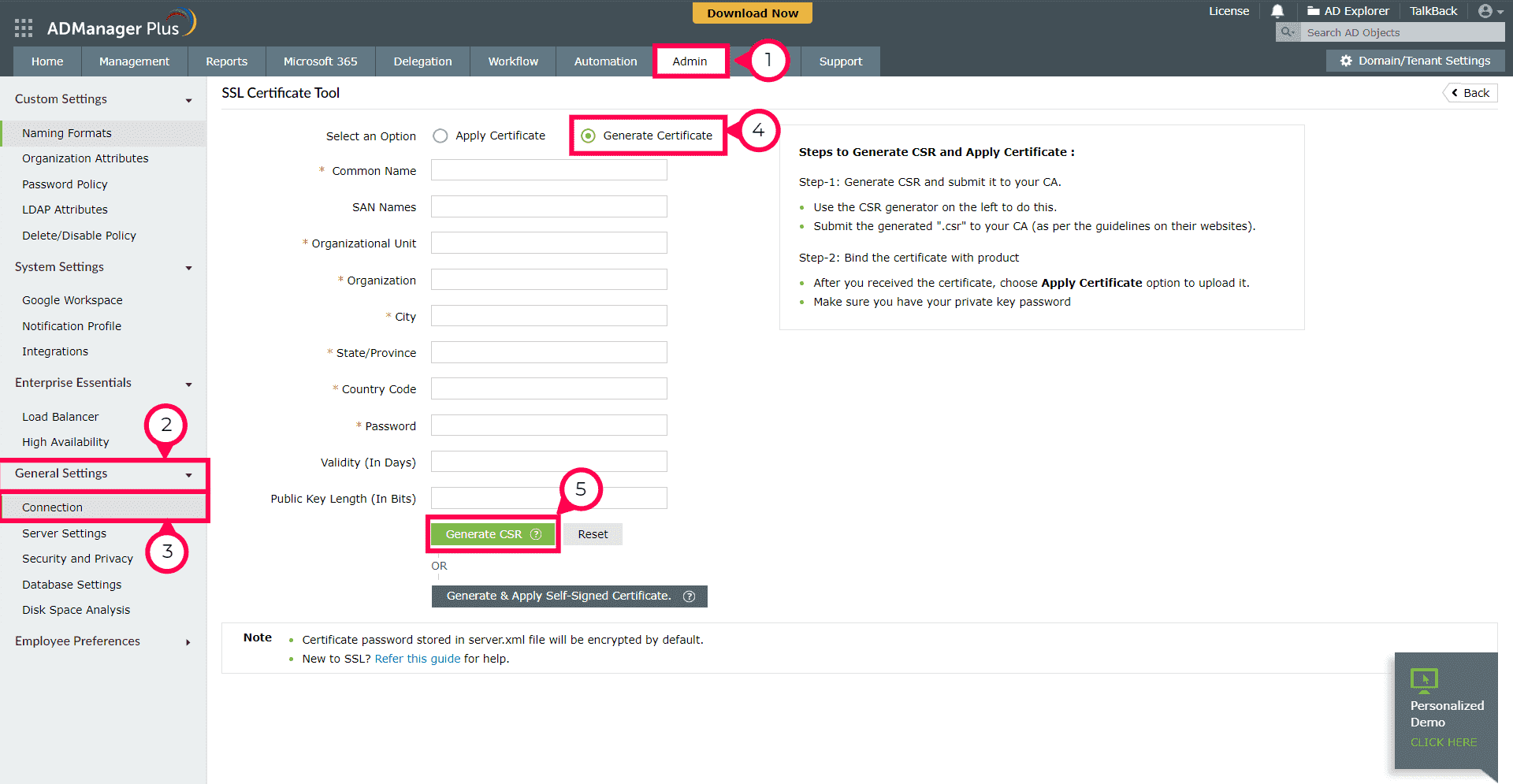The image size is (1513, 784).
Task: Click the Public Key Length field
Action: coord(549,498)
